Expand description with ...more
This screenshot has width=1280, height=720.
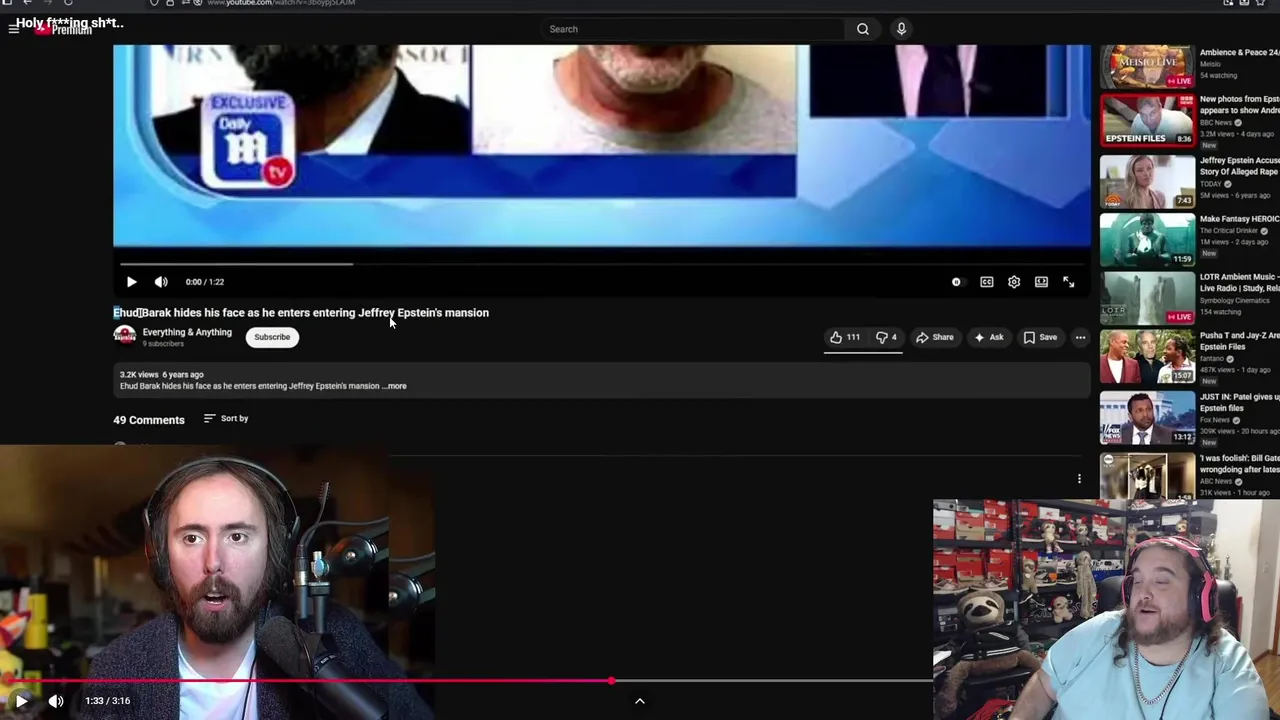tap(395, 386)
